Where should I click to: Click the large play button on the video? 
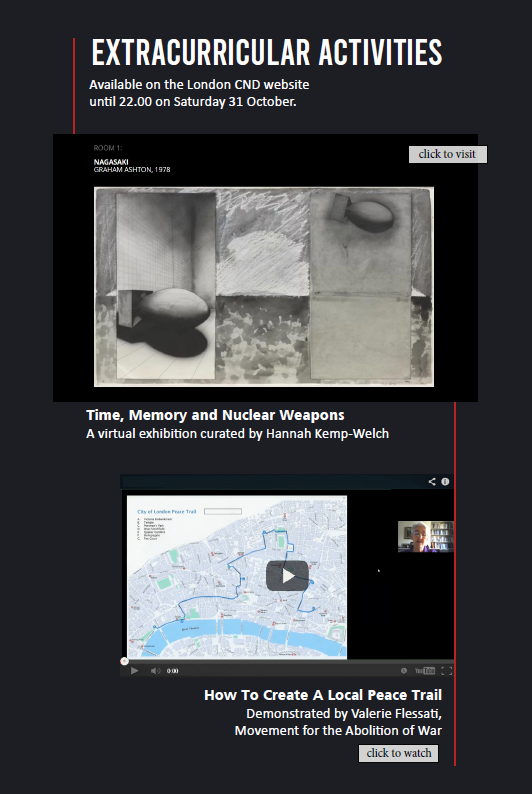click(x=288, y=576)
